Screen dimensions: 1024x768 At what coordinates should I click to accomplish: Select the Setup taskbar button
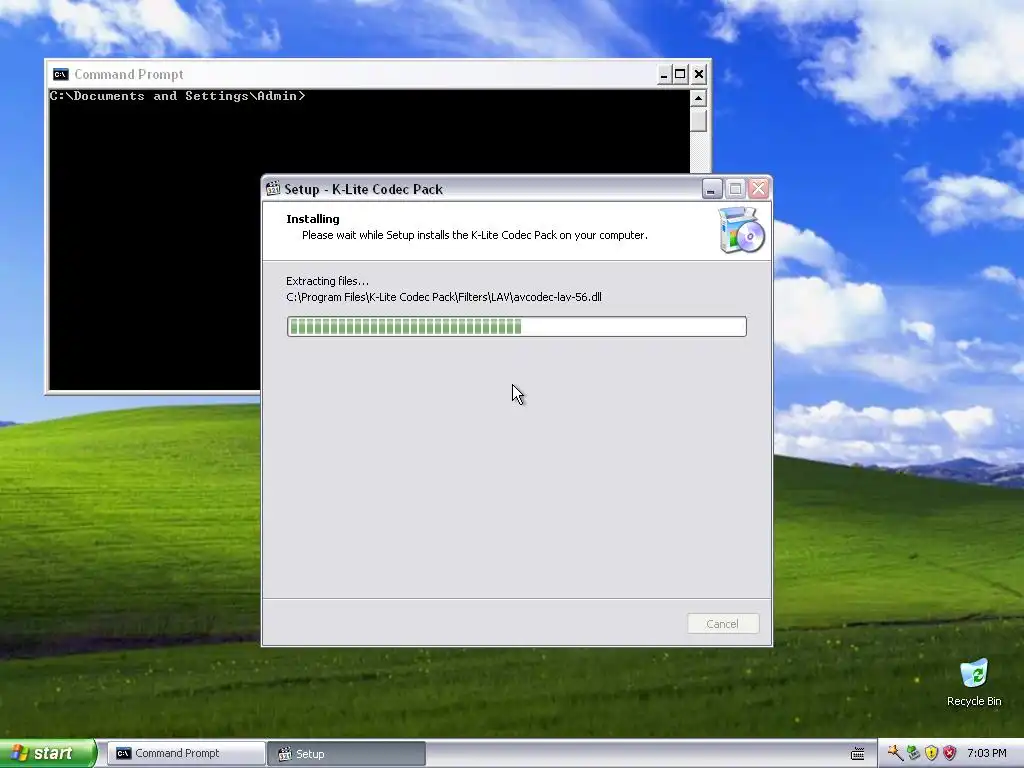point(347,754)
